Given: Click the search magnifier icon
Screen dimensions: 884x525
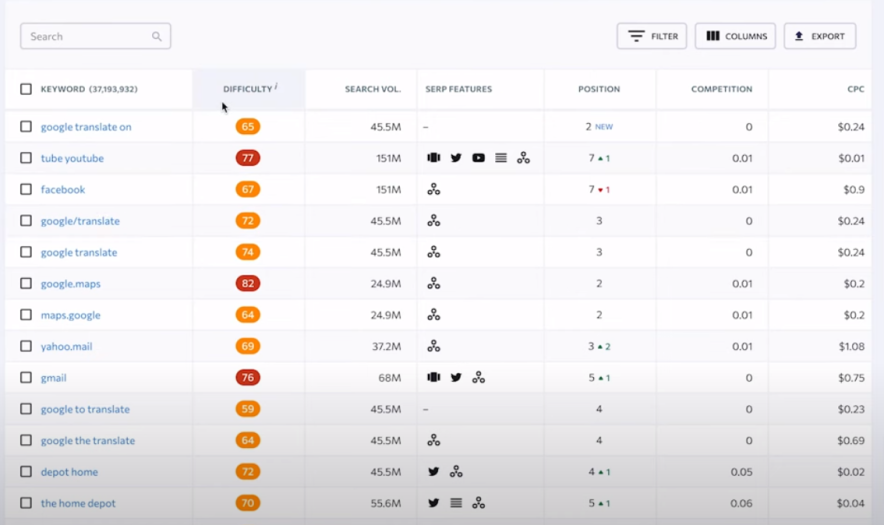Looking at the screenshot, I should pos(157,37).
